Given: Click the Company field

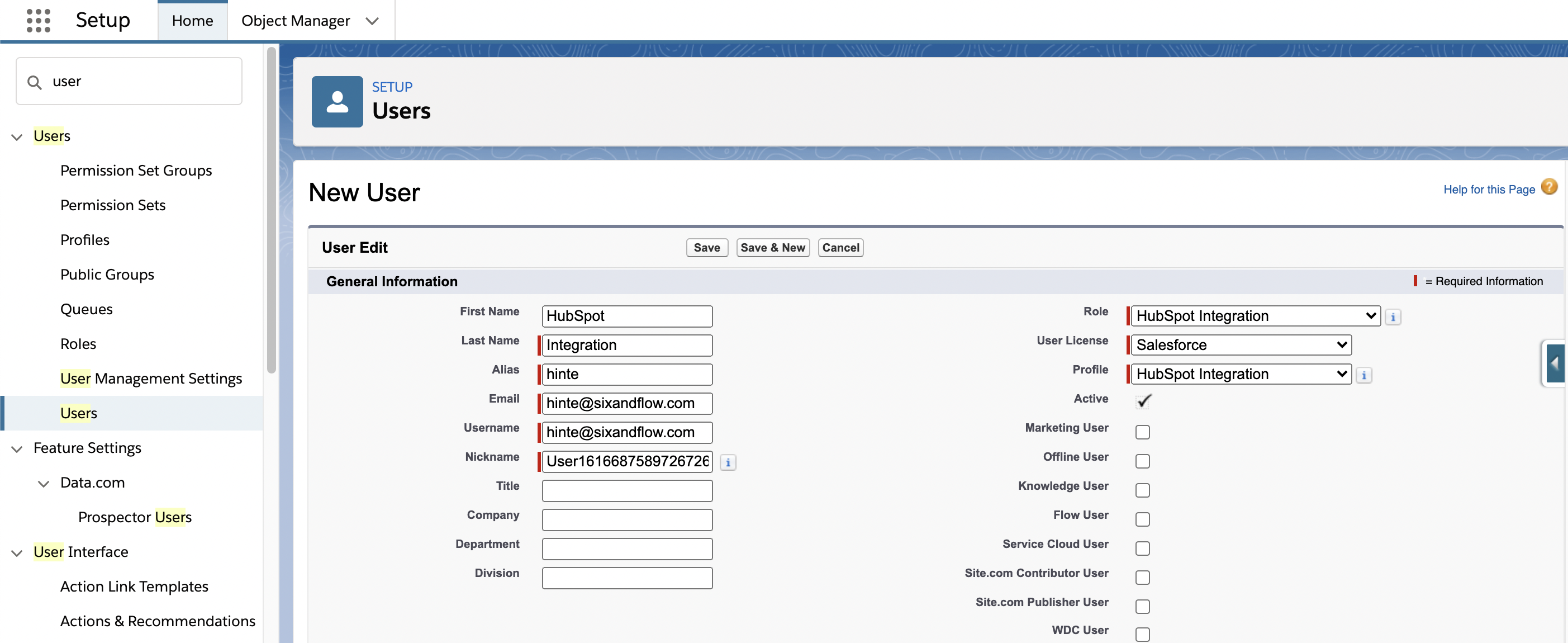Looking at the screenshot, I should click(627, 520).
